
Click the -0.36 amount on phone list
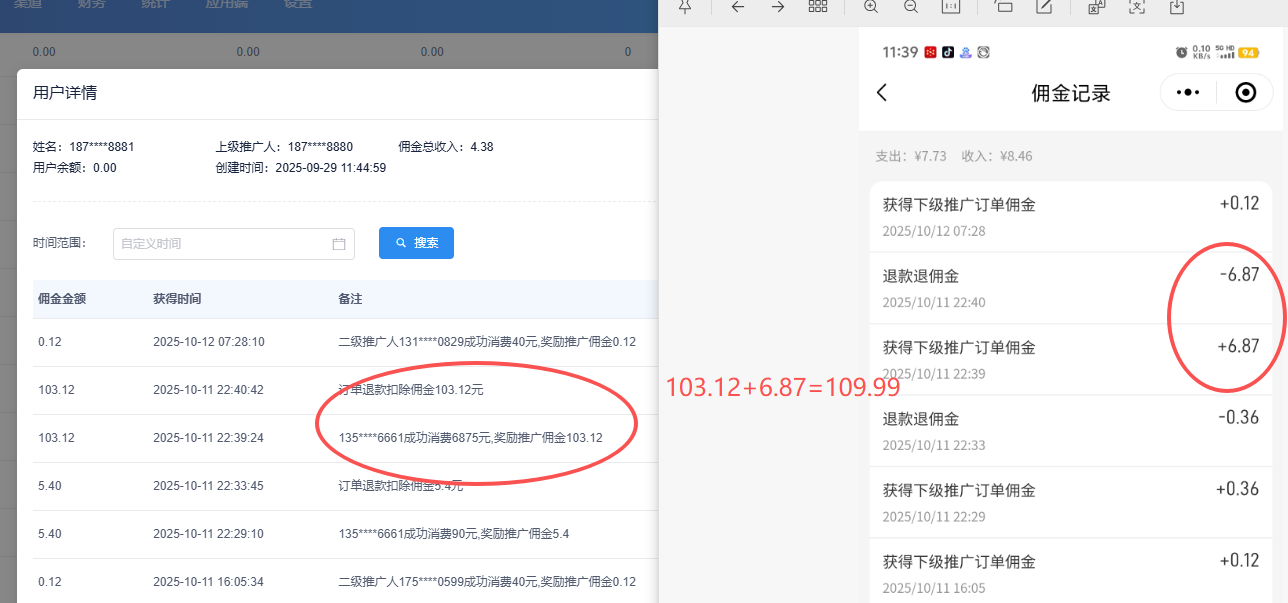click(x=1239, y=418)
